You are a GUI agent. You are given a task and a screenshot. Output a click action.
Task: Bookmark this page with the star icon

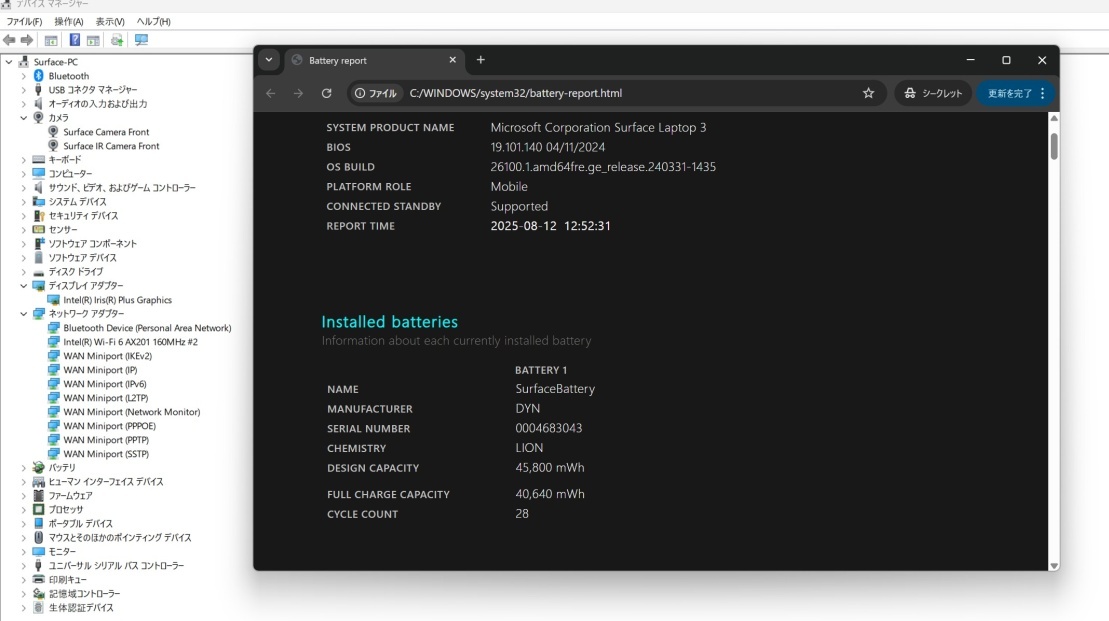click(868, 93)
